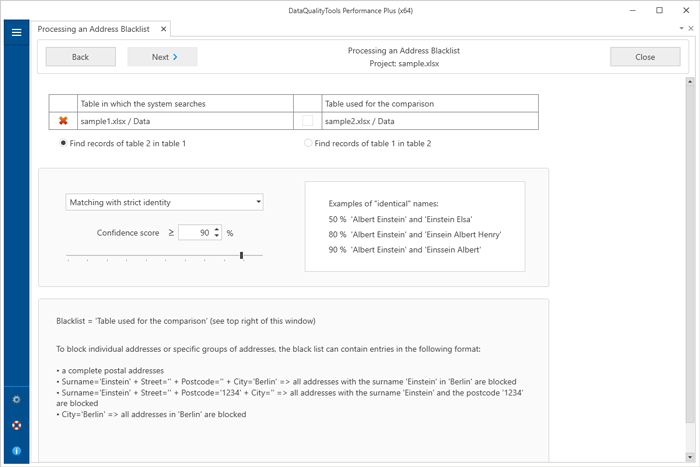The image size is (700, 467).
Task: Open the tab list dropdown arrow
Action: point(681,28)
